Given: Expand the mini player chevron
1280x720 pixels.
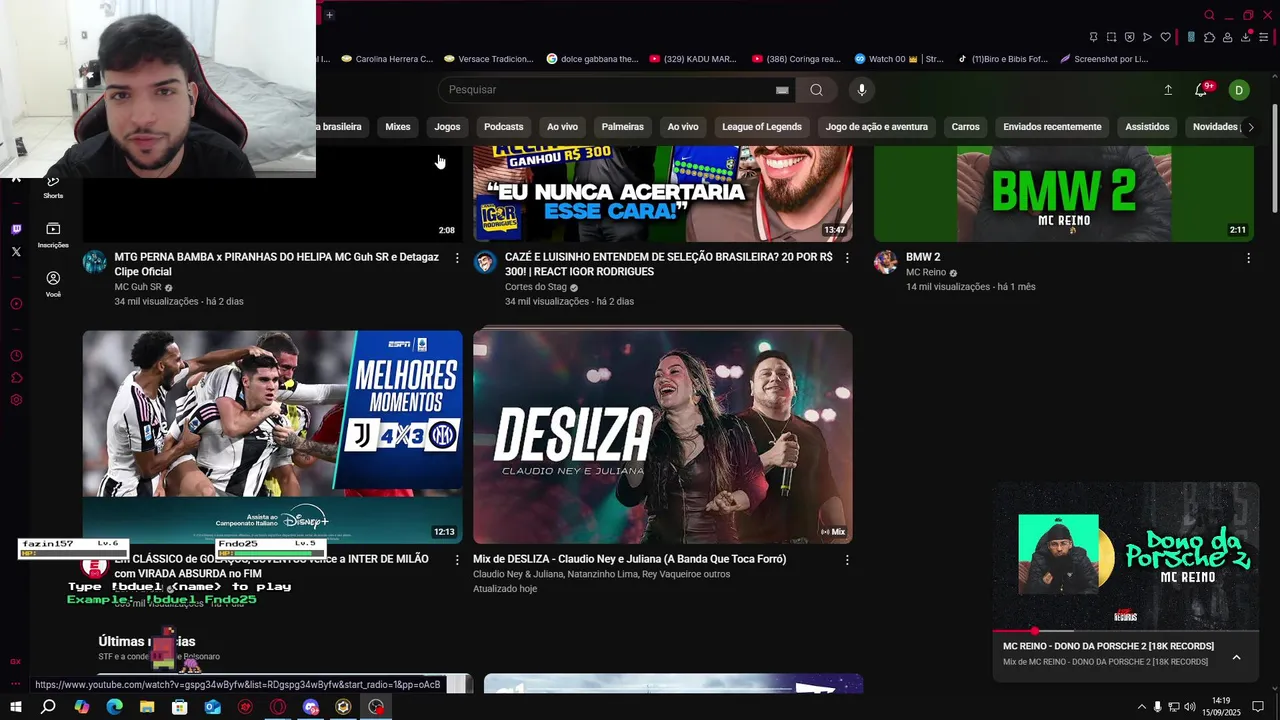Looking at the screenshot, I should click(x=1236, y=657).
